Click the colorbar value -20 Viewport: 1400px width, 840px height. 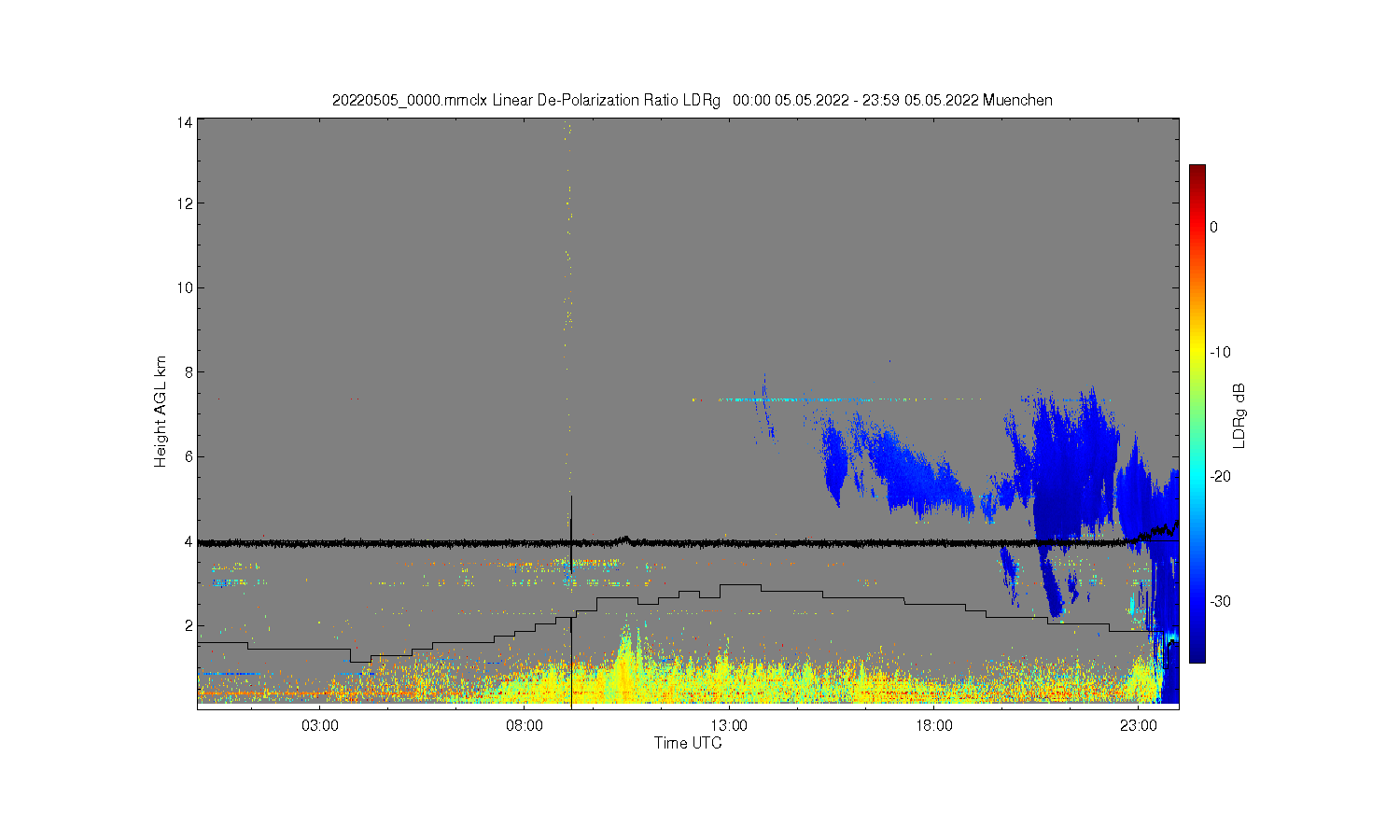(x=1220, y=476)
